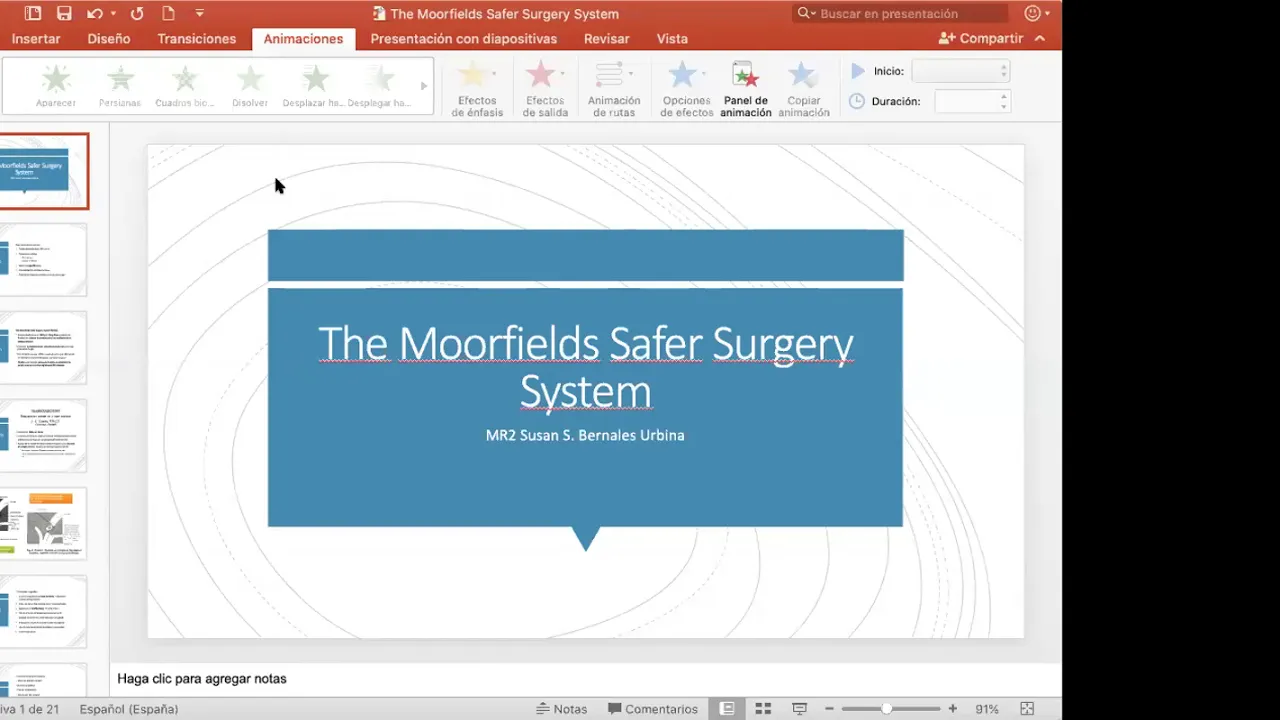Screen dimensions: 1280x720
Task: Open the Insertar ribbon tab
Action: (x=36, y=39)
